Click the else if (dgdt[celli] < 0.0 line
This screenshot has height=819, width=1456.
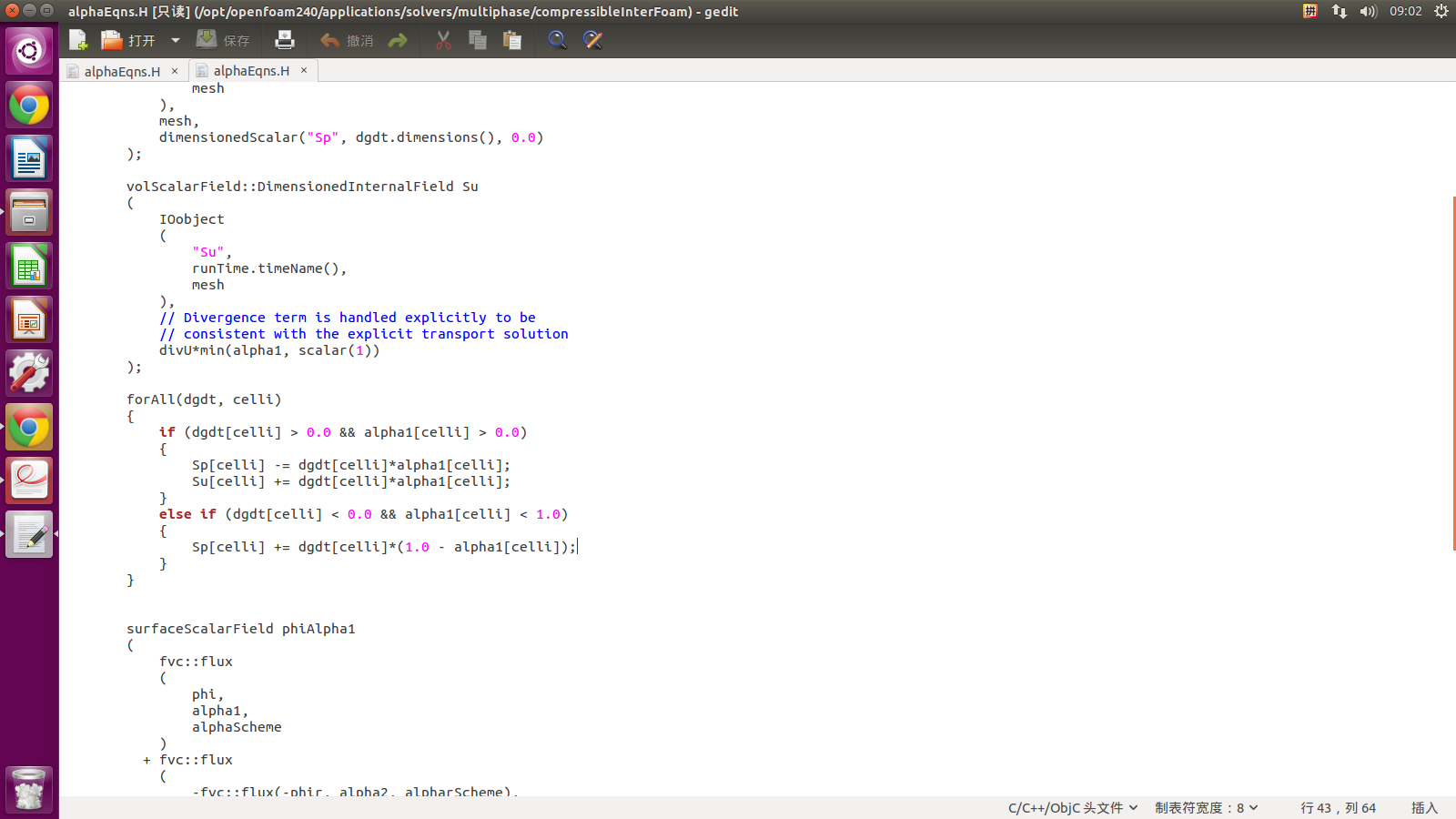coord(364,514)
